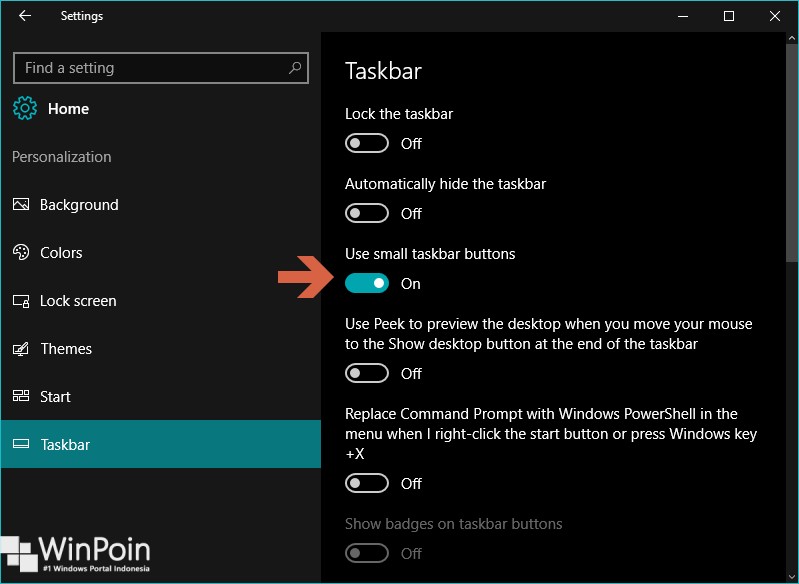Click the scrollbar down arrow

(792, 578)
